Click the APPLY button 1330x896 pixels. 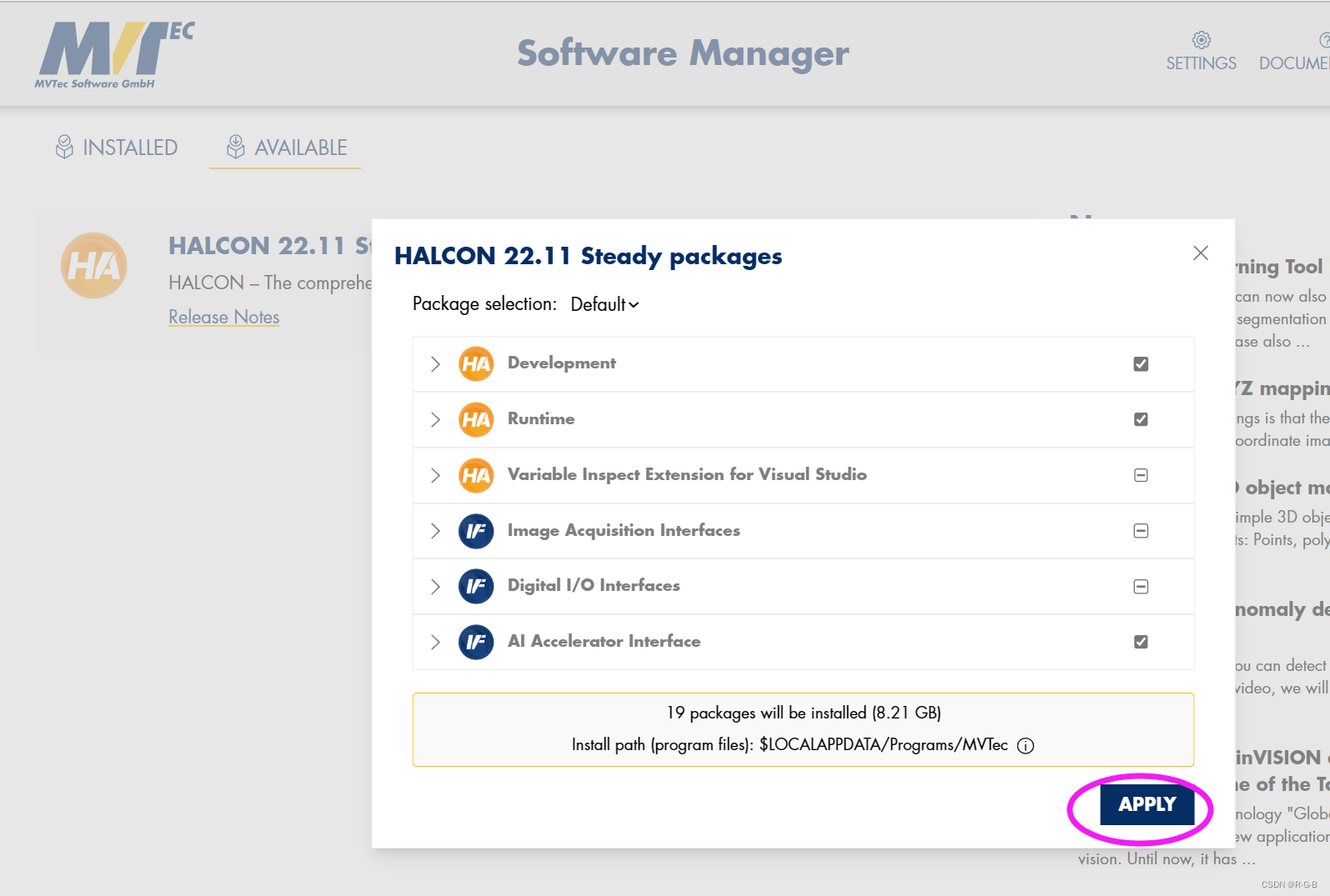tap(1147, 804)
